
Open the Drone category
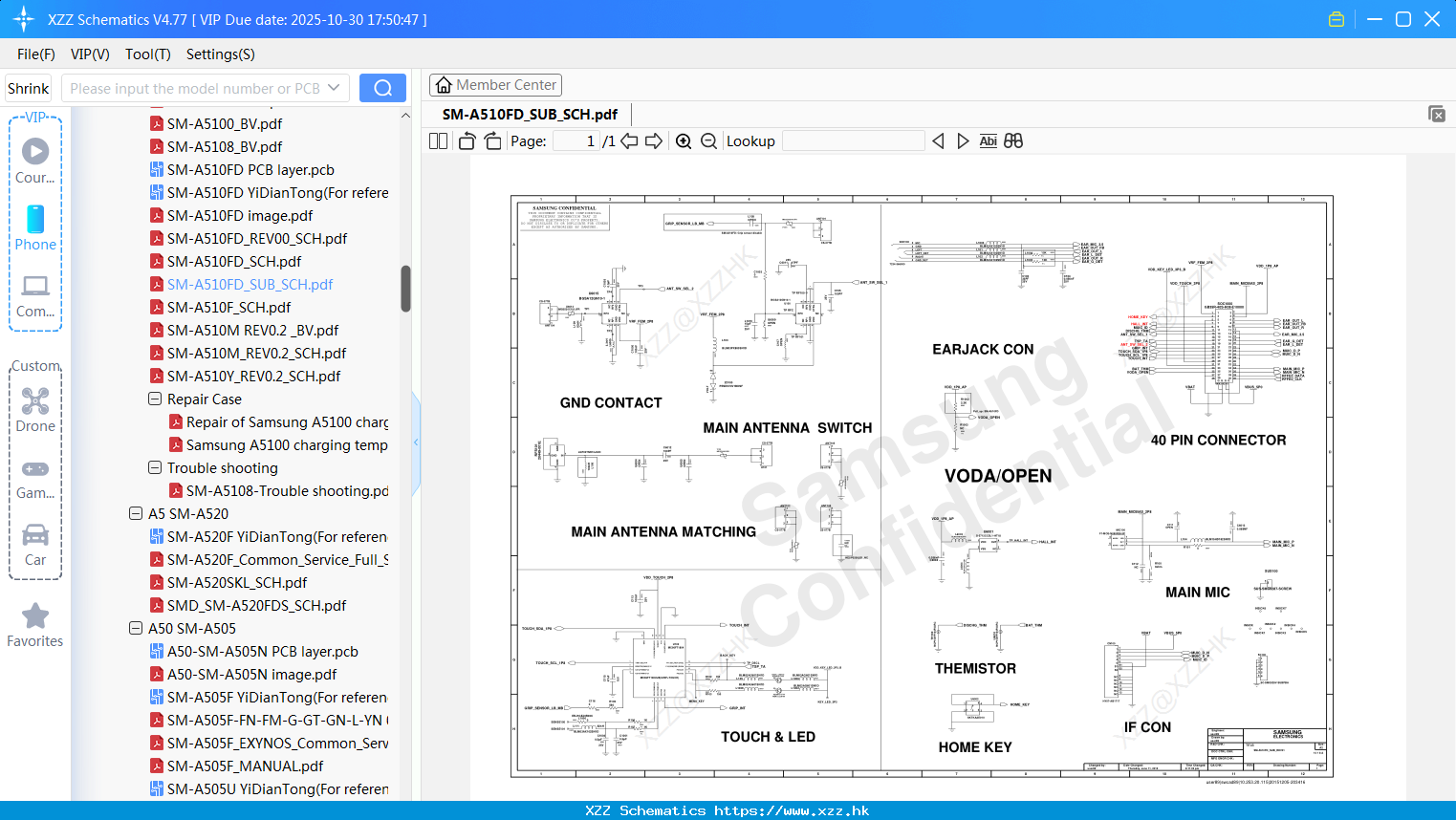(35, 410)
